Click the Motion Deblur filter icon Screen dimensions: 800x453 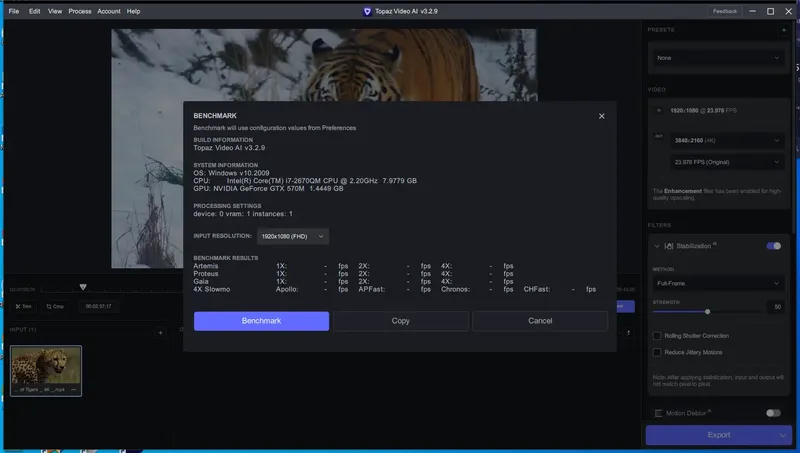click(659, 413)
